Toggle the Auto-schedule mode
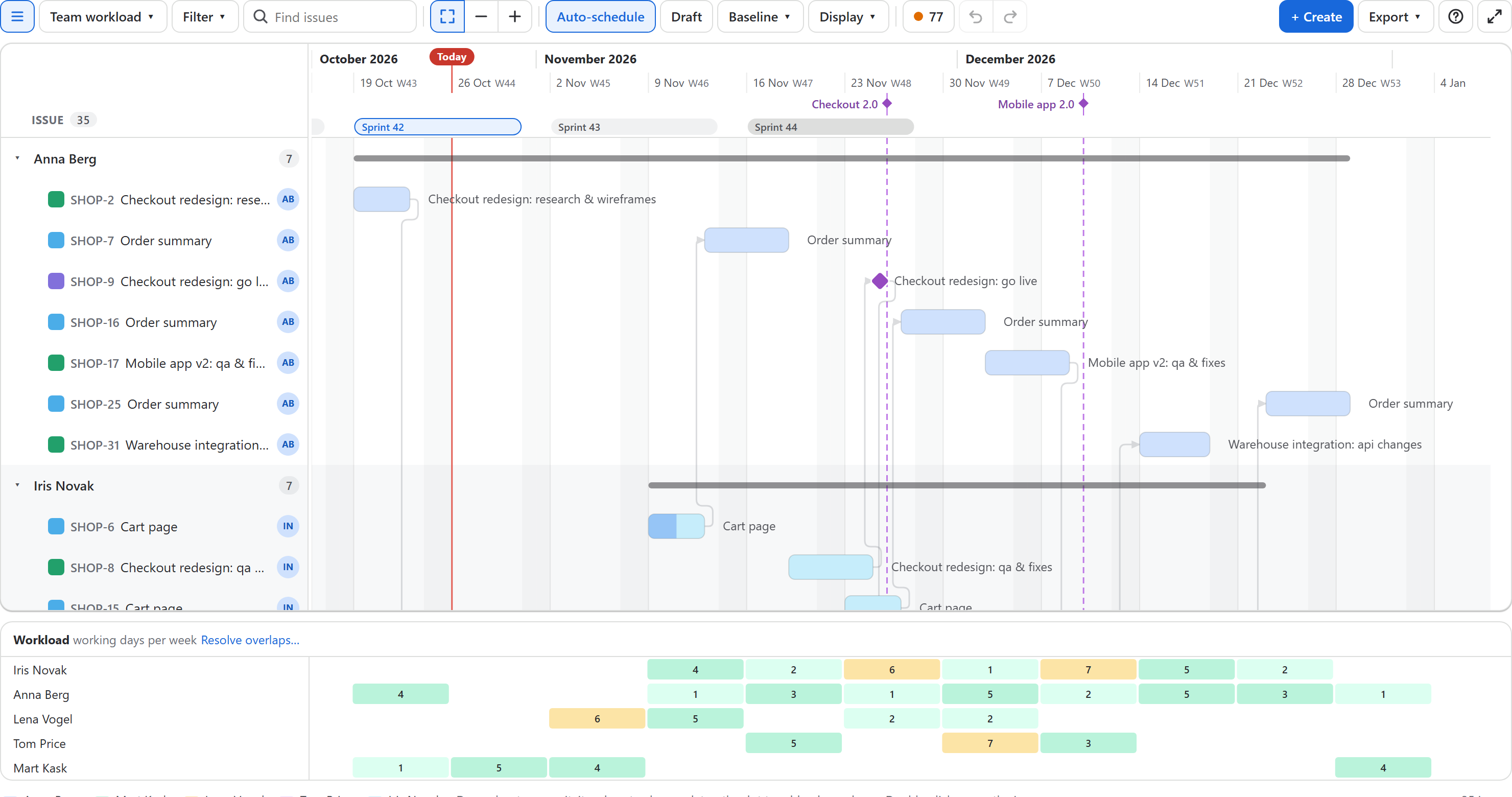The width and height of the screenshot is (1512, 797). coord(600,17)
